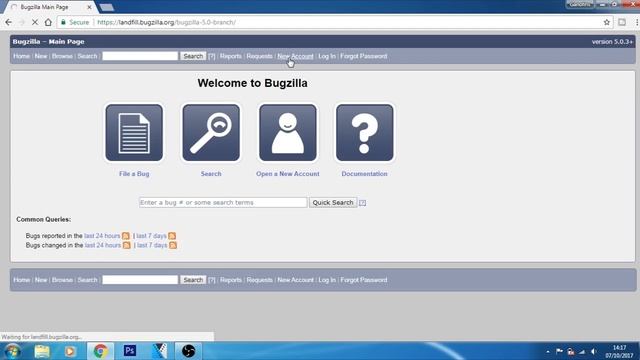640x360 pixels.
Task: Focus the top header search field
Action: (140, 56)
